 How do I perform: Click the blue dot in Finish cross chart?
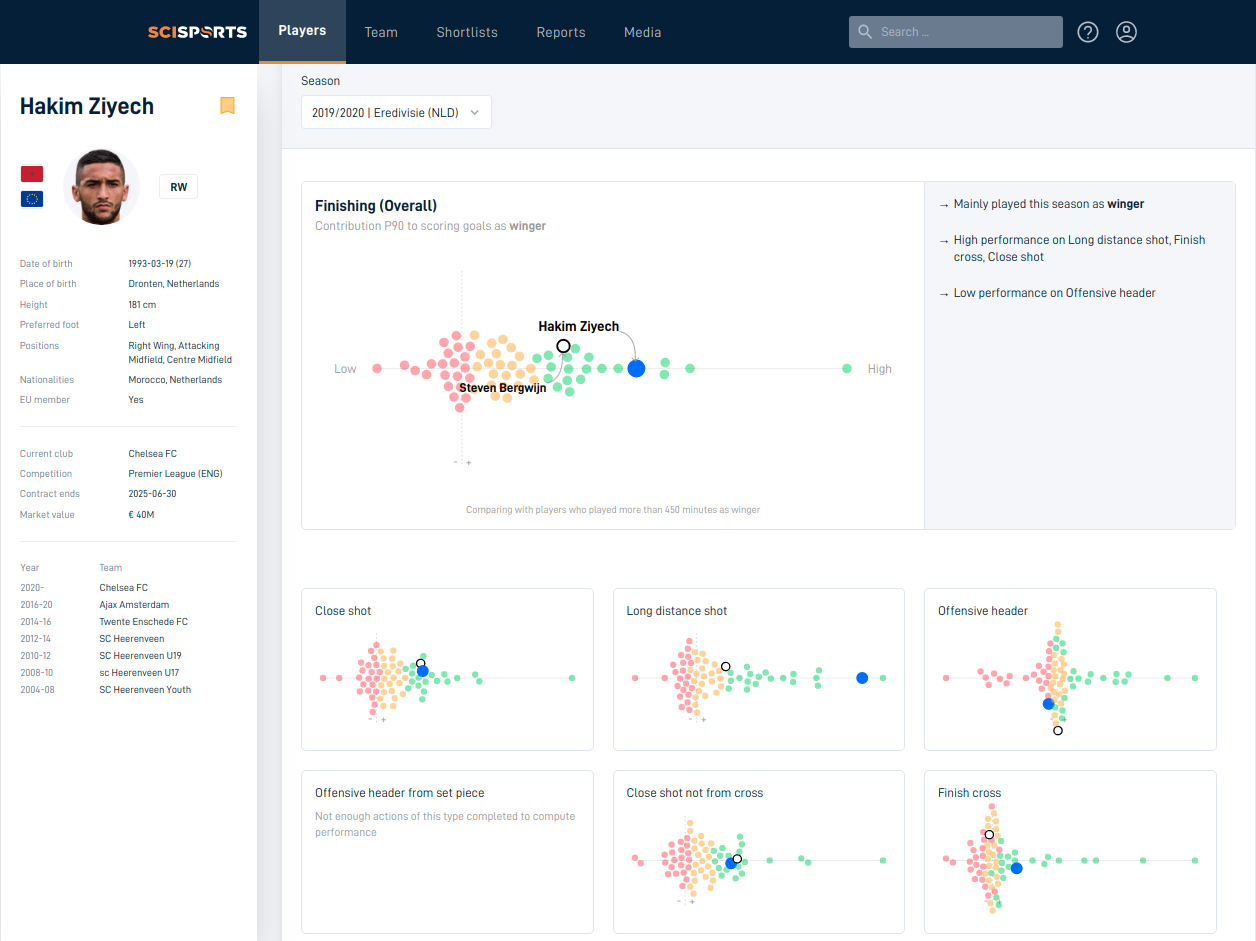click(x=1016, y=868)
